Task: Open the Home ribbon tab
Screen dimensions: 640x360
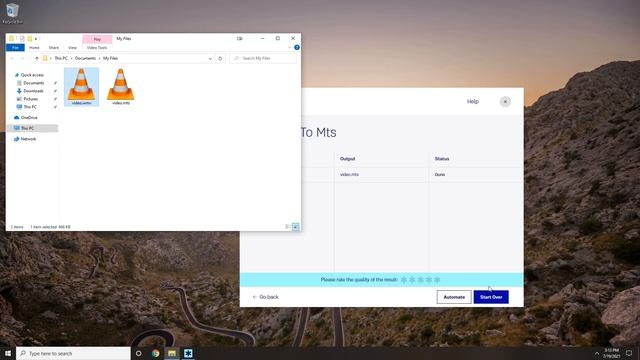Action: pos(34,48)
